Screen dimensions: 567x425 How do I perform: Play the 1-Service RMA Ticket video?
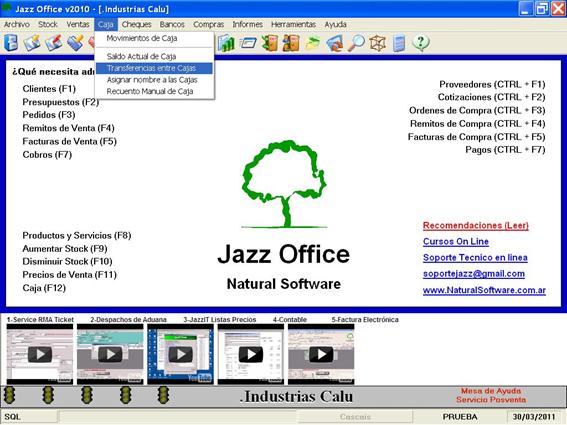tap(40, 354)
